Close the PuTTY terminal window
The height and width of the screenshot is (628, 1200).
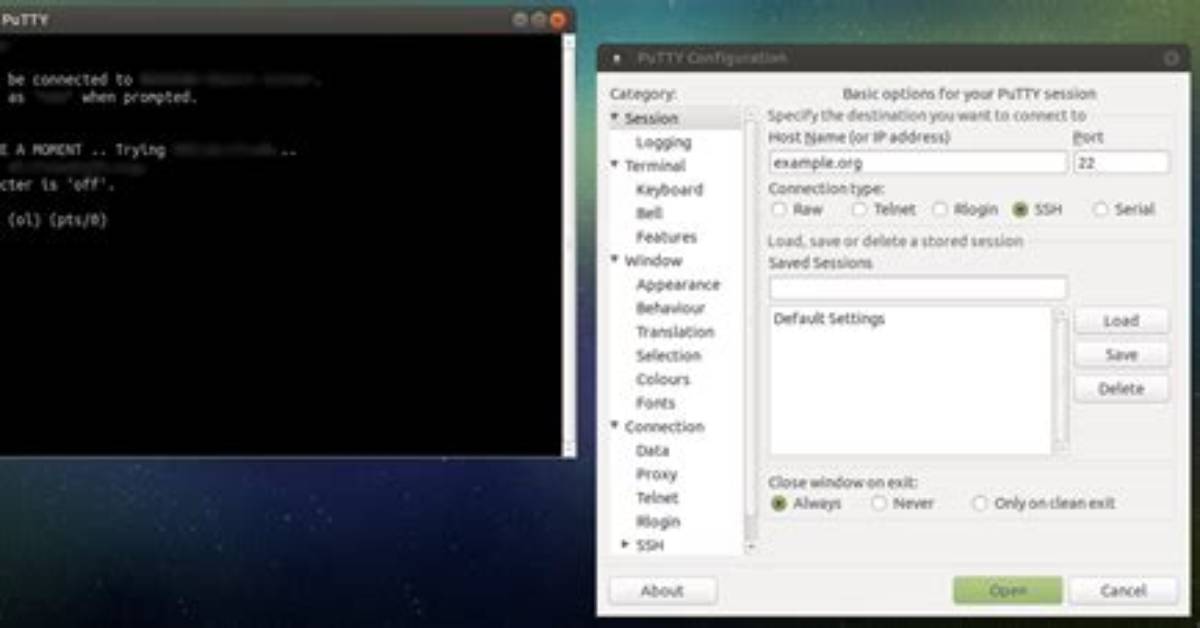pos(557,19)
